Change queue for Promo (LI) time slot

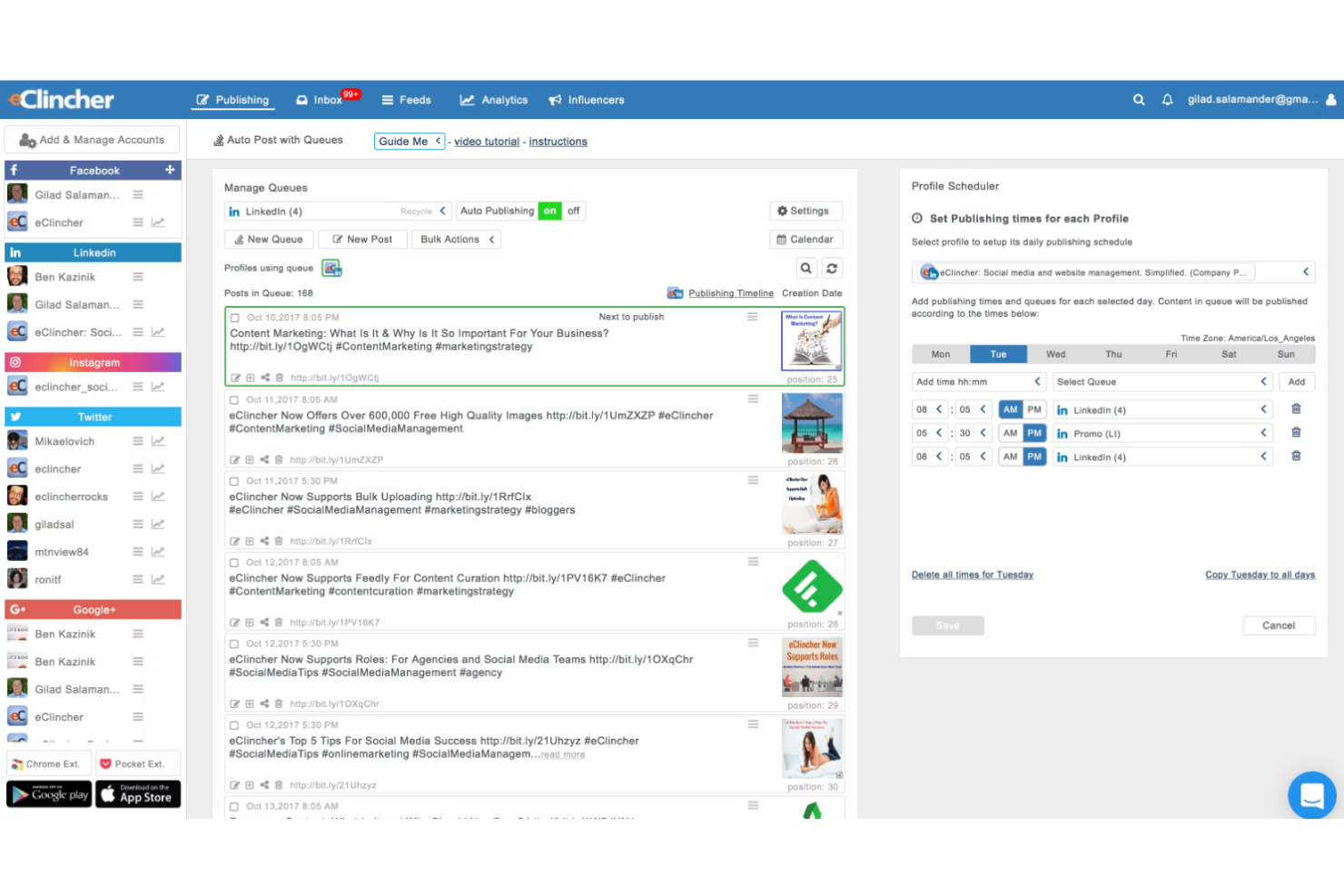click(x=1162, y=433)
